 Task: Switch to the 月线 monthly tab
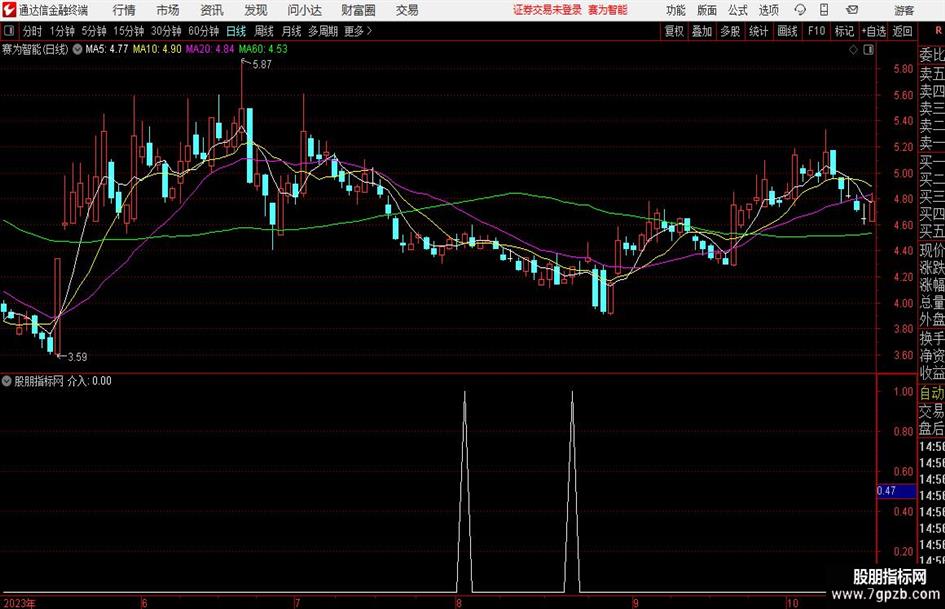(291, 31)
